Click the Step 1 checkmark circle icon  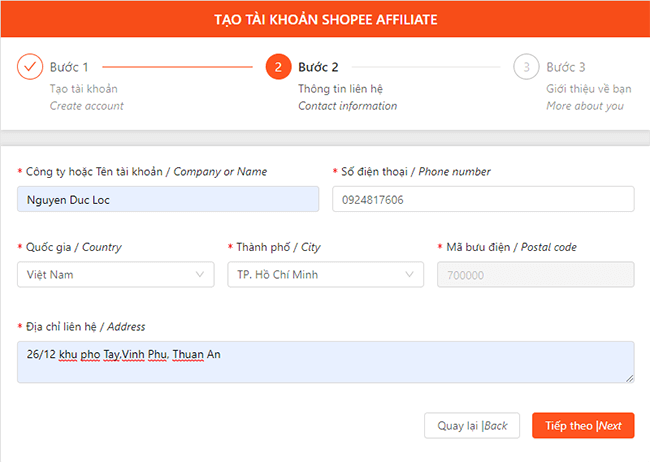tap(31, 67)
